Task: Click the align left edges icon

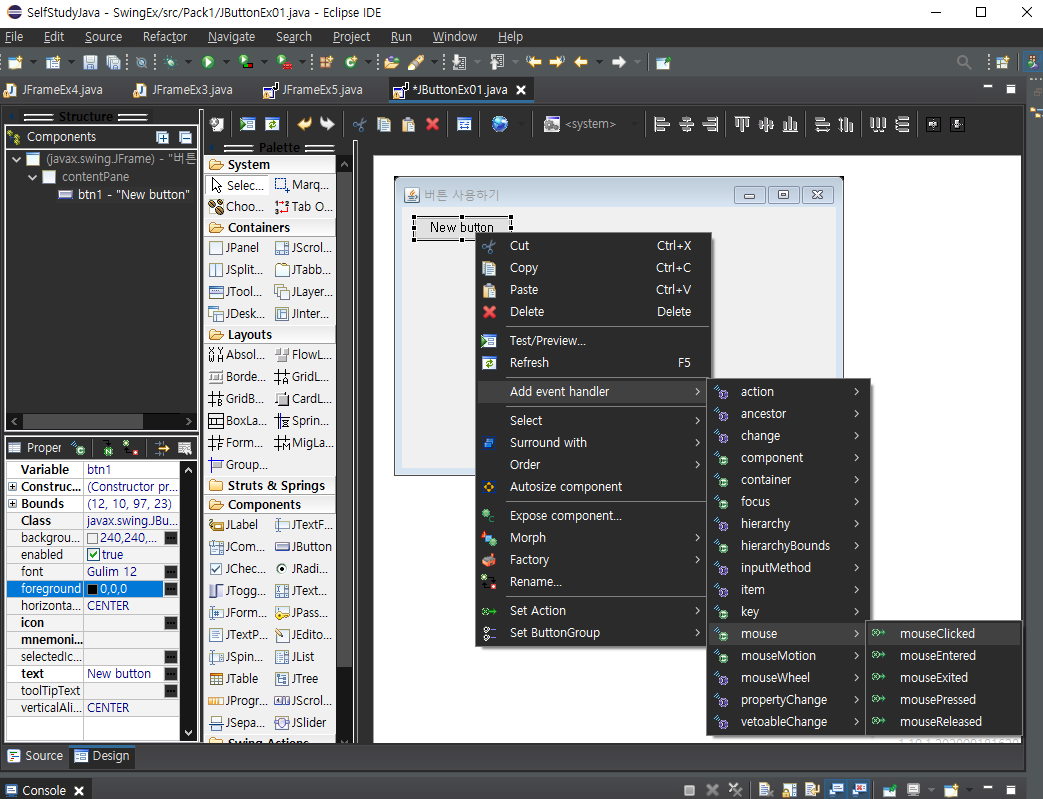Action: coord(661,124)
